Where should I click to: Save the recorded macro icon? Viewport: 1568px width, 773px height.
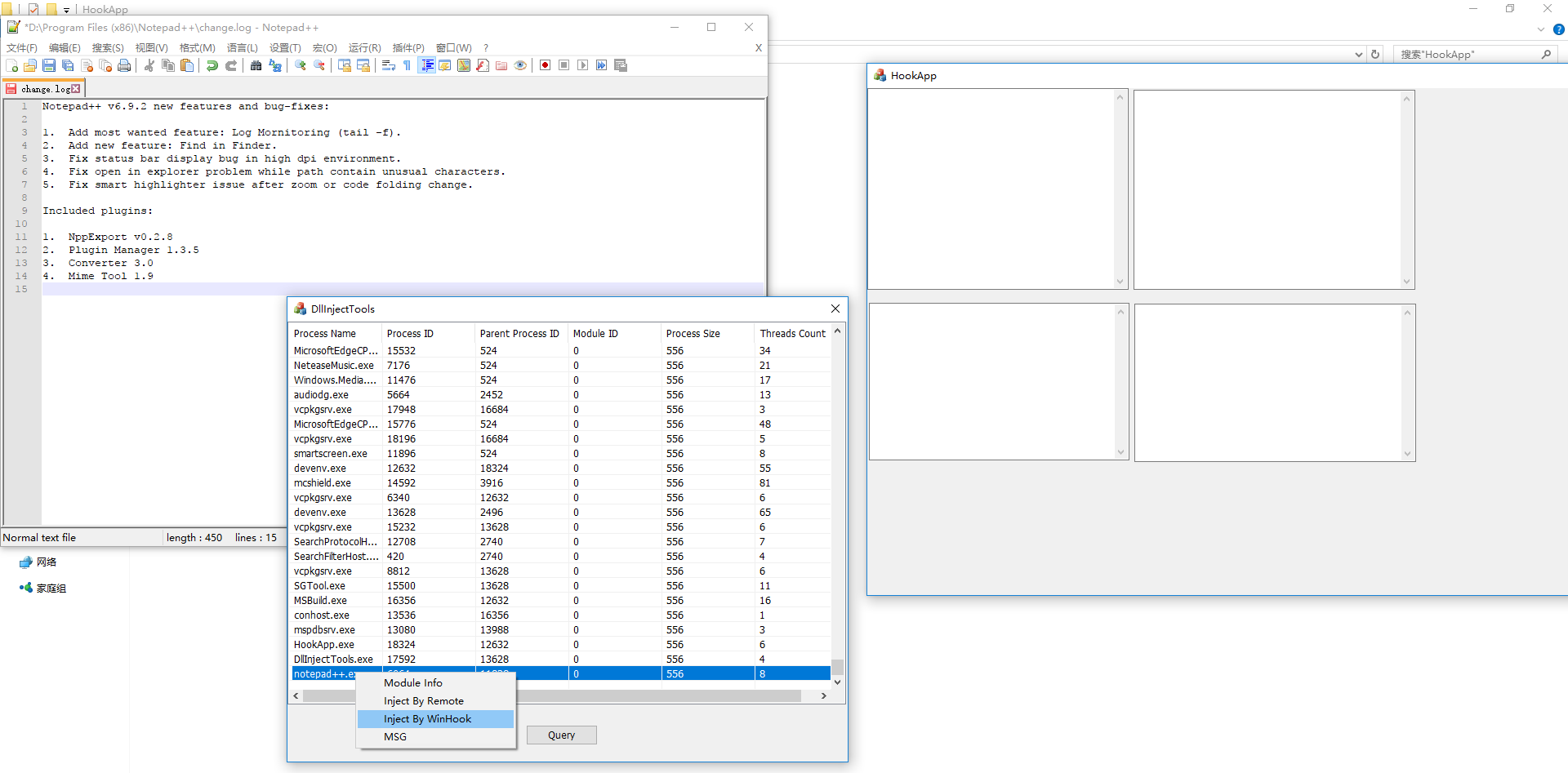tap(621, 65)
